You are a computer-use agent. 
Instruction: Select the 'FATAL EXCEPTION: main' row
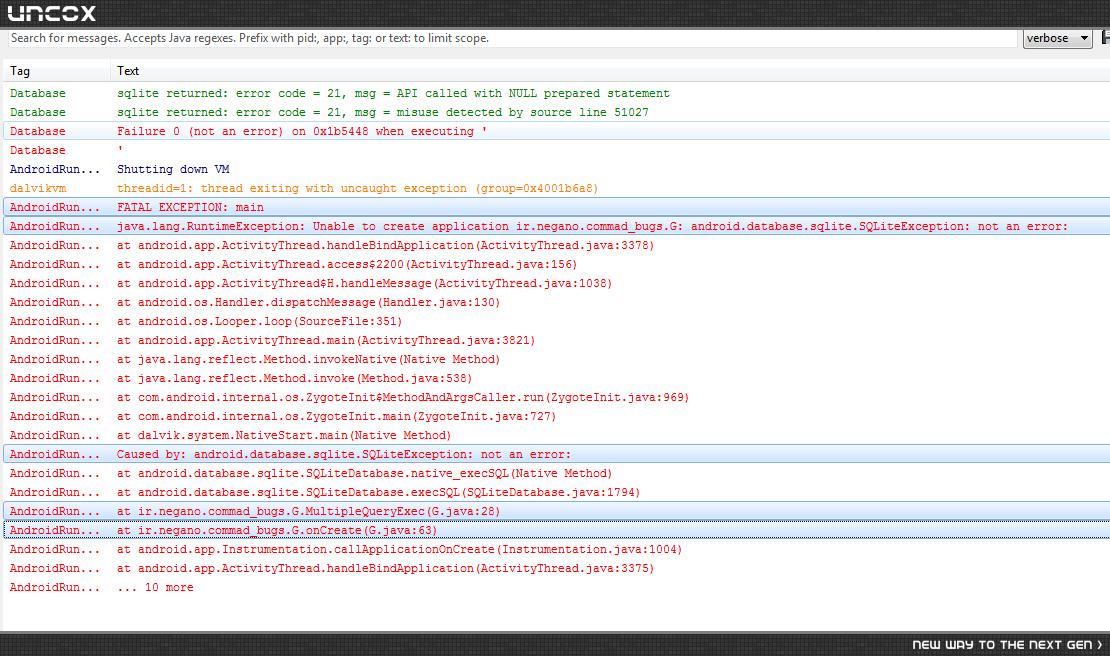(x=556, y=207)
